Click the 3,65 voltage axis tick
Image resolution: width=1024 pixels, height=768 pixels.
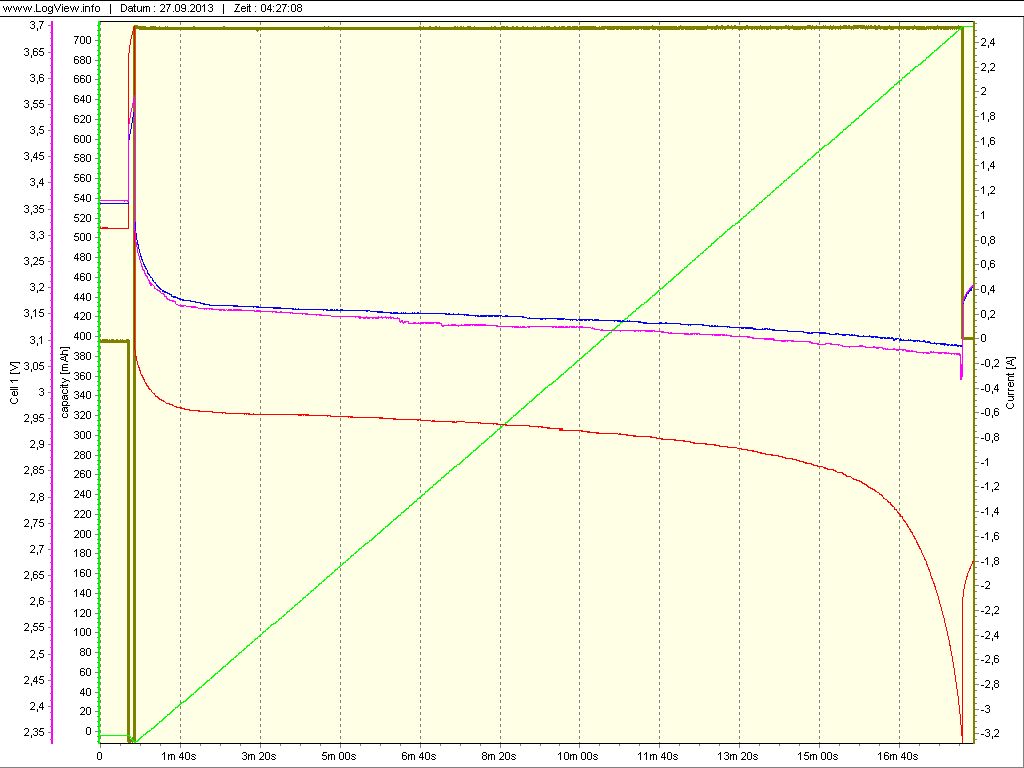(x=34, y=52)
